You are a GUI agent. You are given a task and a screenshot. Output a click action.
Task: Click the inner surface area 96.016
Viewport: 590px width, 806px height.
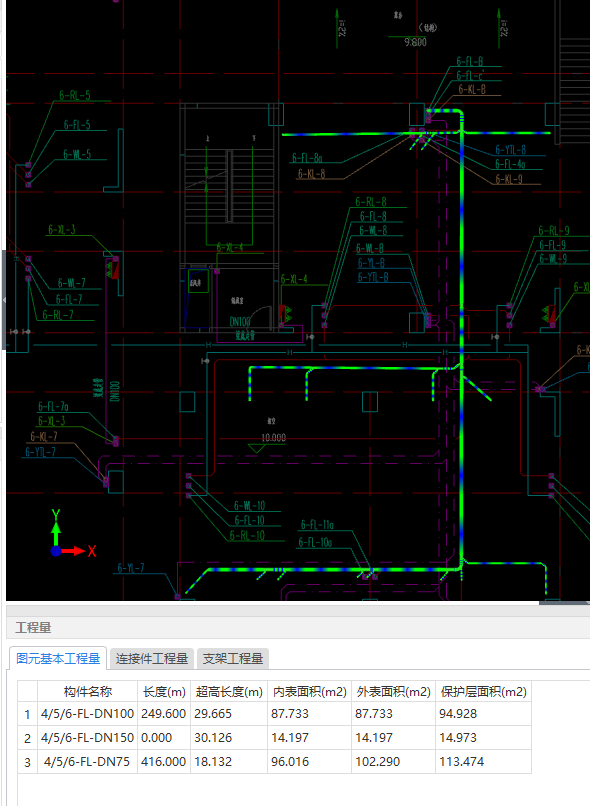(x=290, y=761)
